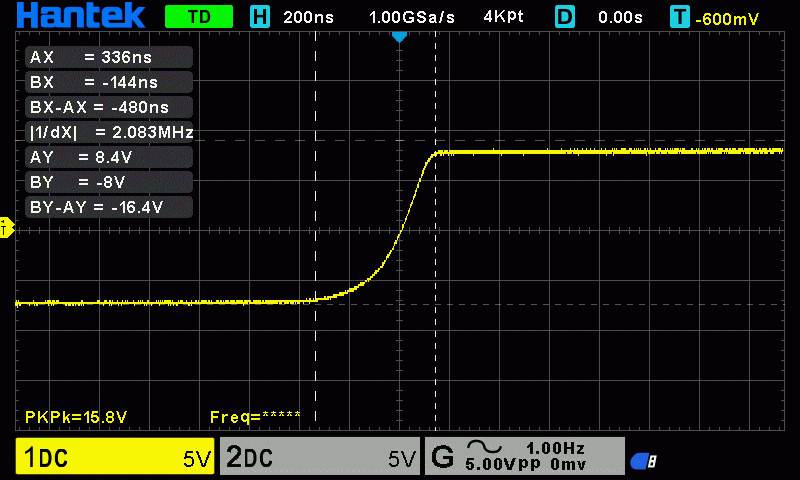This screenshot has height=480, width=800.
Task: Click the blue D delay icon
Action: (565, 16)
